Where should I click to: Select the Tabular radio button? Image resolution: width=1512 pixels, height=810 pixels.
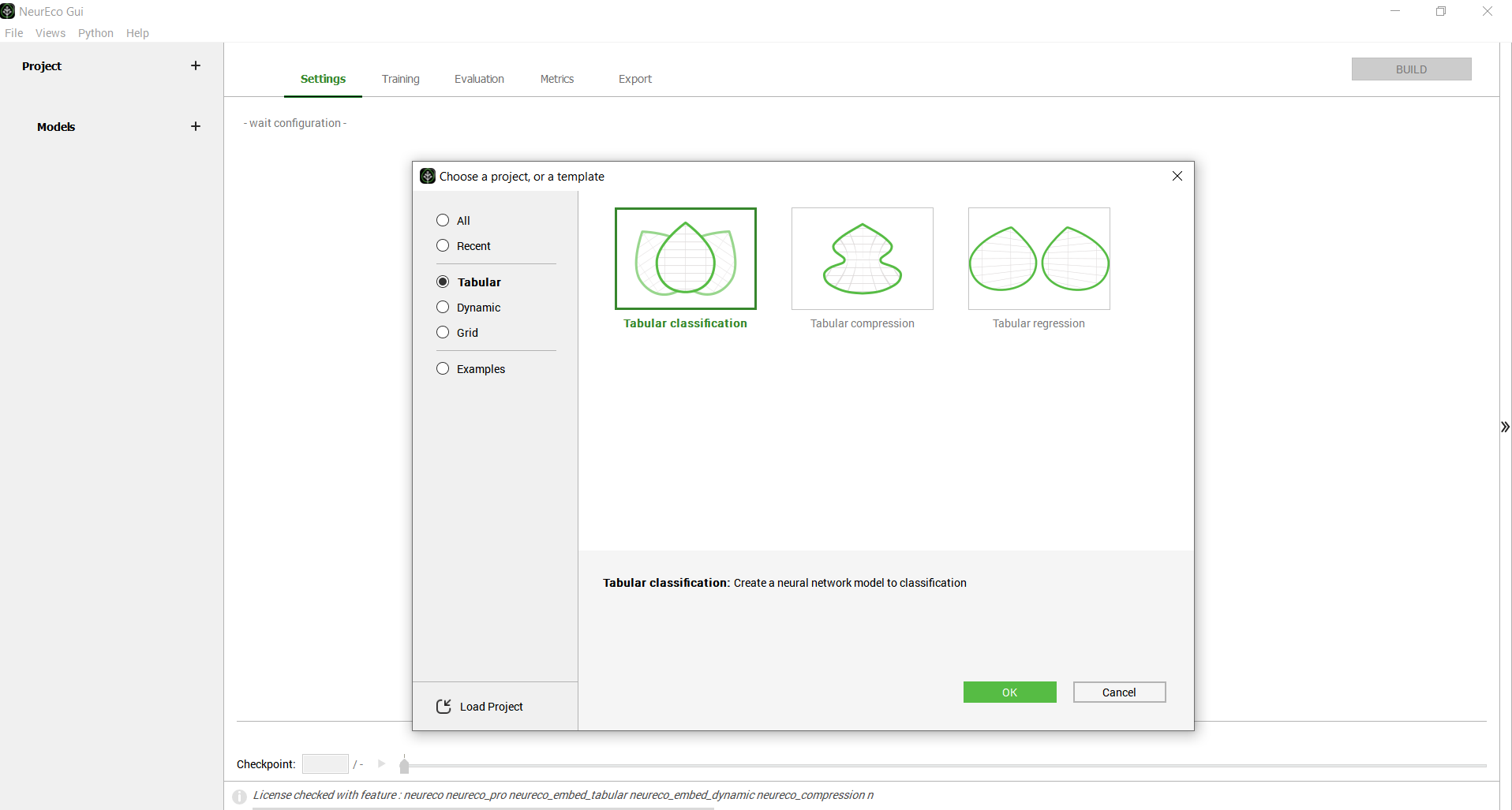point(443,282)
